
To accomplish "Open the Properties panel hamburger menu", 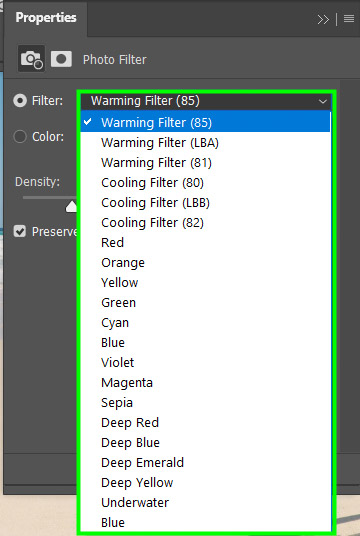I will click(x=349, y=19).
